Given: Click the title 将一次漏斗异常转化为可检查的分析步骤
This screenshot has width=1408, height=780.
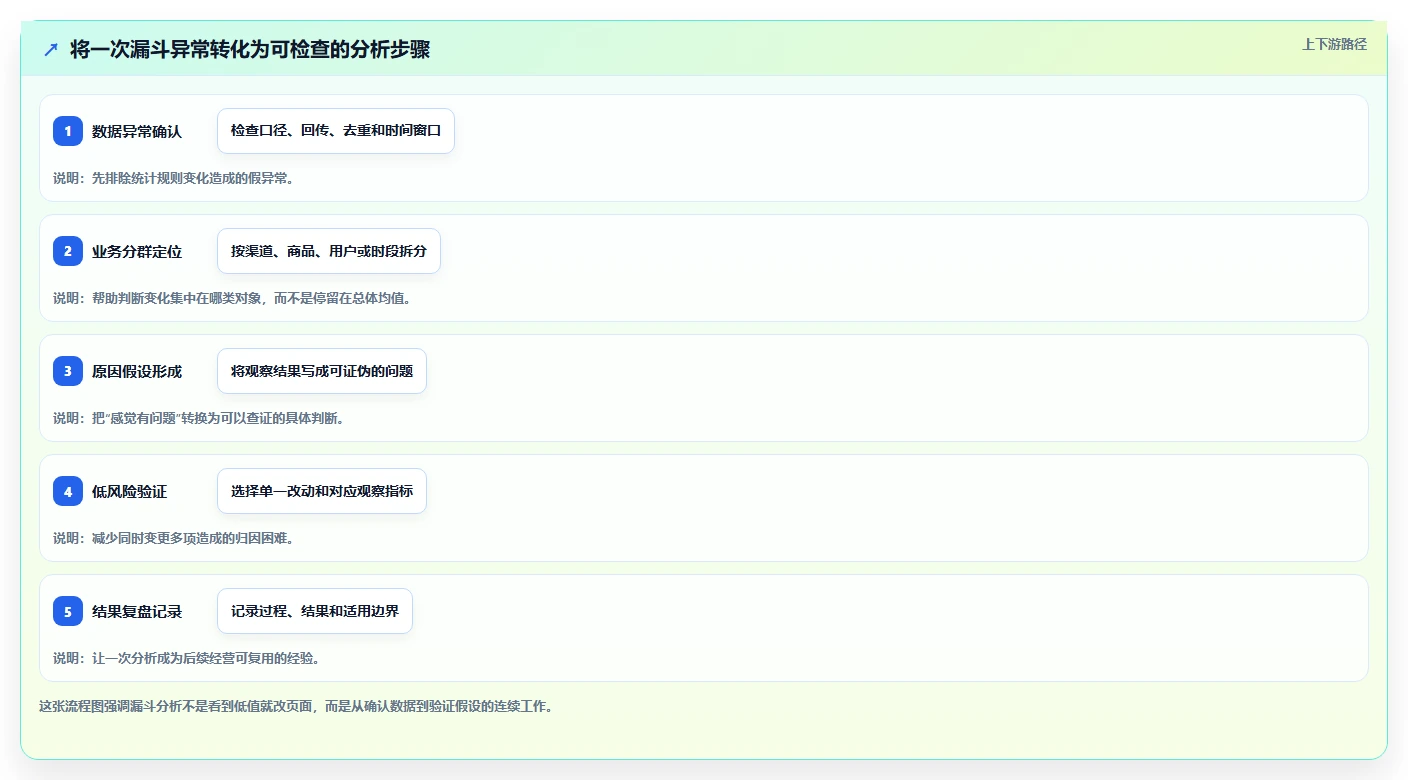Looking at the screenshot, I should 250,49.
